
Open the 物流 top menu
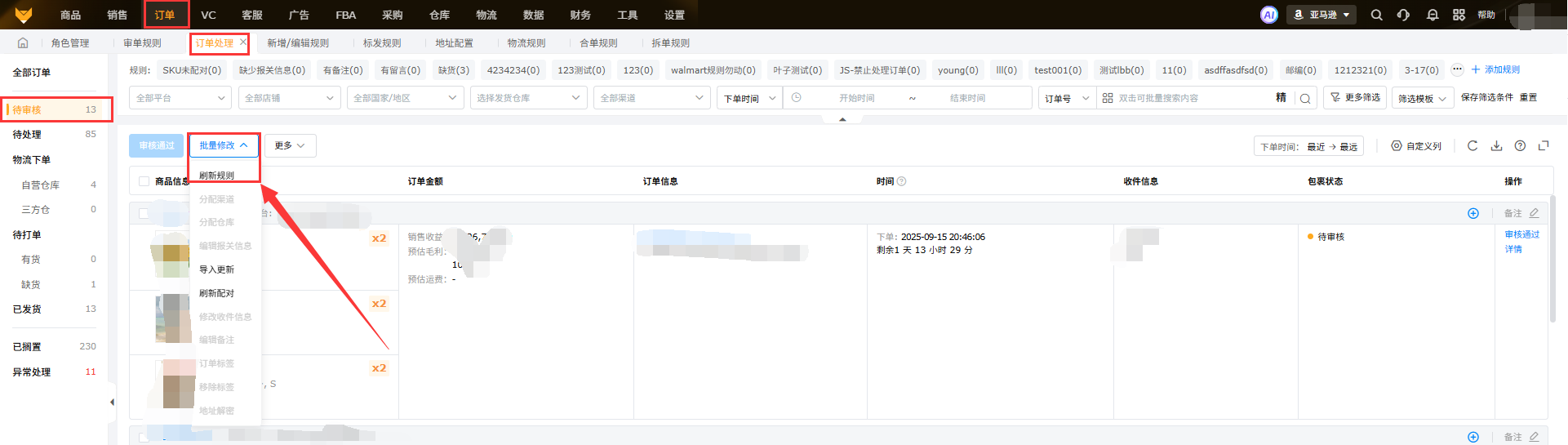pyautogui.click(x=486, y=15)
